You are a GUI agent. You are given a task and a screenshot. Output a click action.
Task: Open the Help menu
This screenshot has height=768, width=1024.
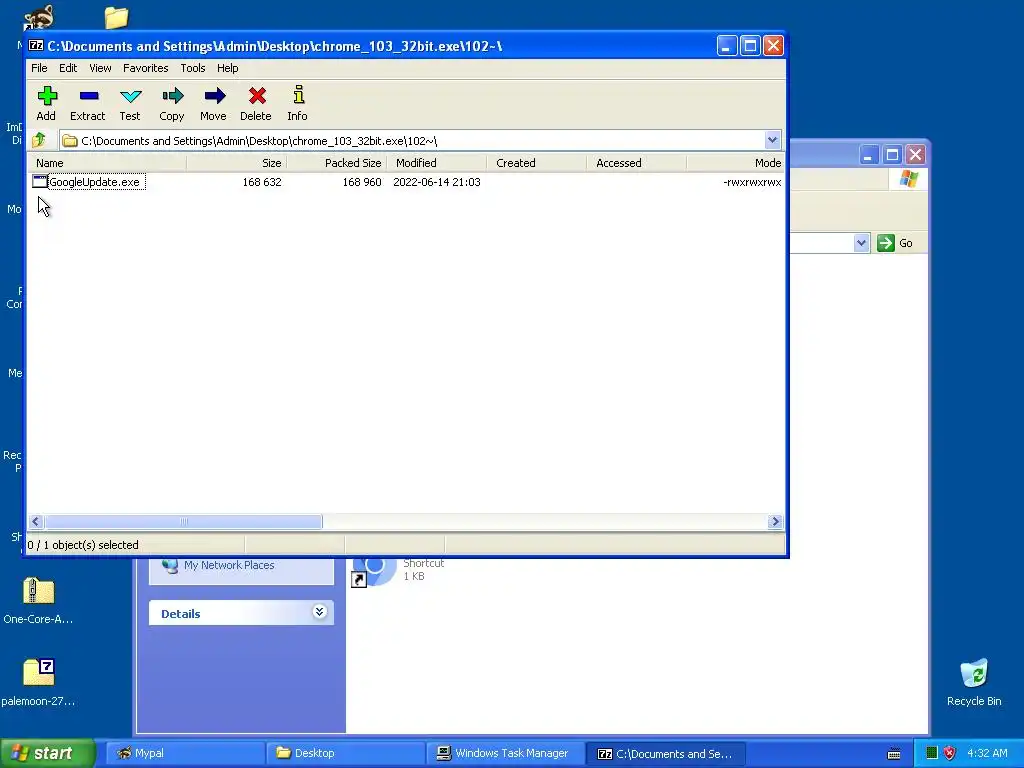pos(227,68)
